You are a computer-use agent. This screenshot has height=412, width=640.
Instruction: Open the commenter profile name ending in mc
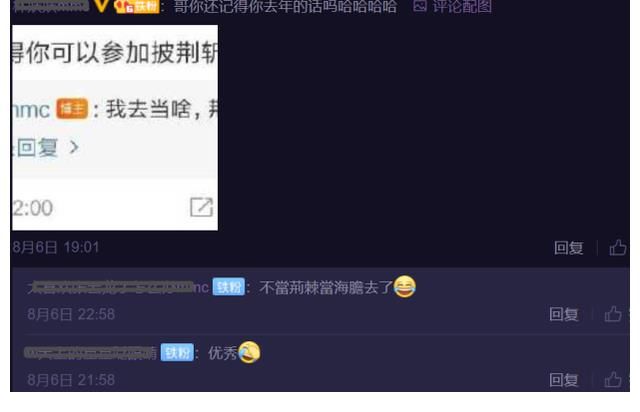(118, 287)
